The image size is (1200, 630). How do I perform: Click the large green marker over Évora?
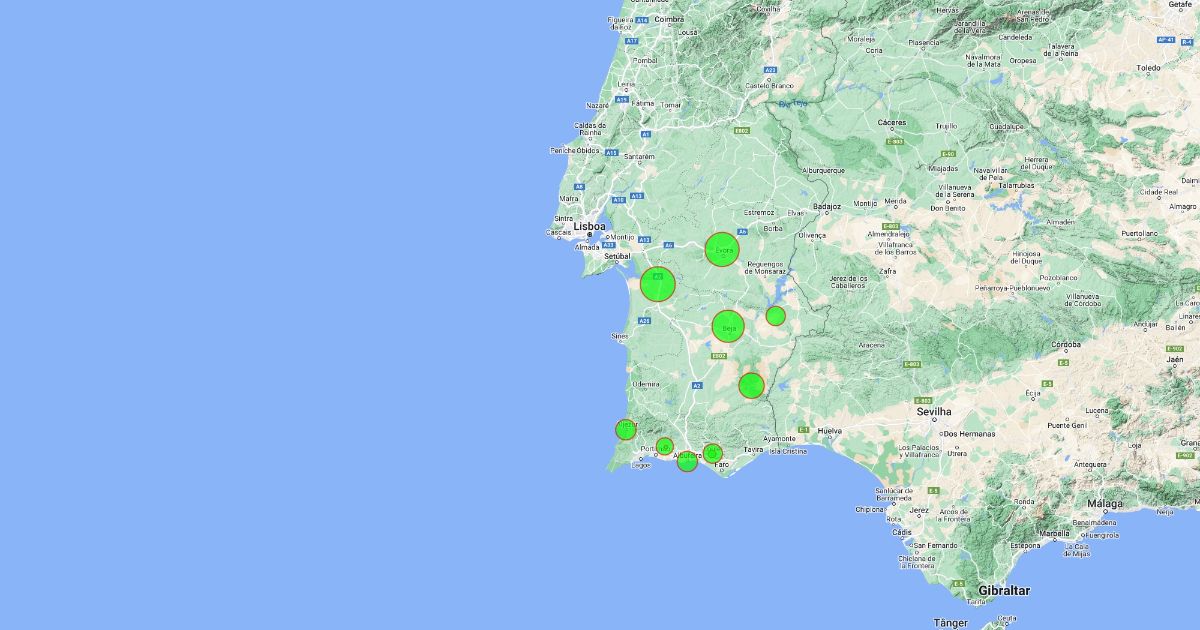[721, 249]
